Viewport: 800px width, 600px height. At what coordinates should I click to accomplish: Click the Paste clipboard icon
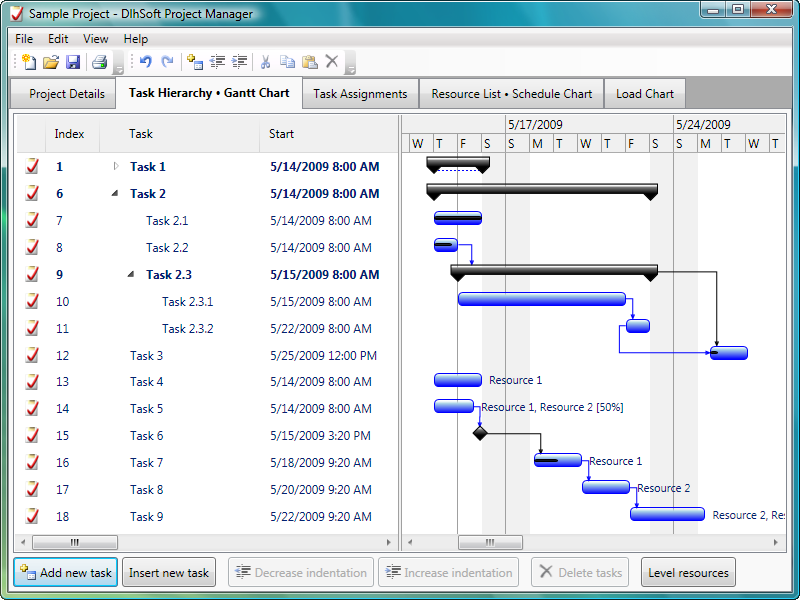point(310,62)
